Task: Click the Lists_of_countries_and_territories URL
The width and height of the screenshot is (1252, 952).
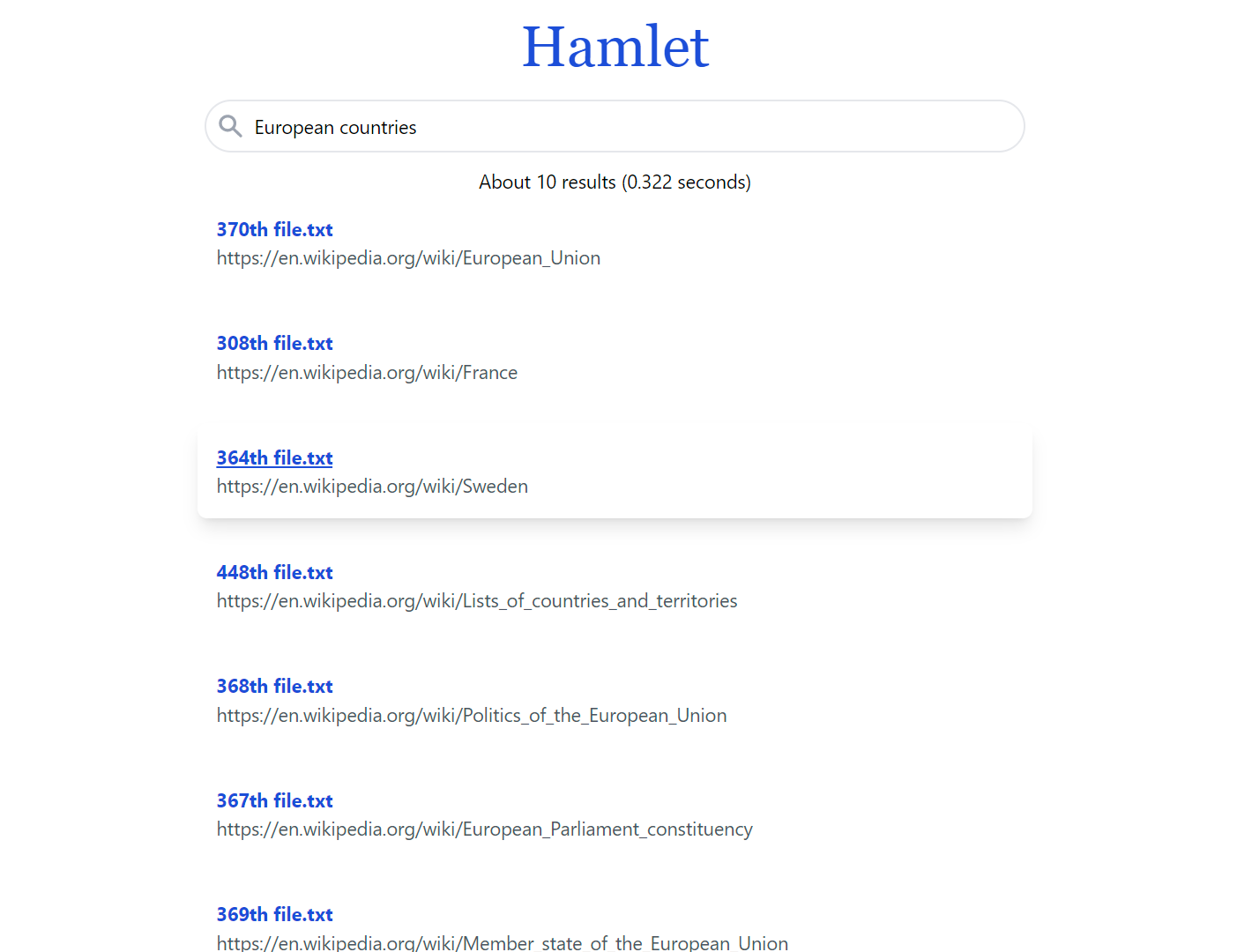Action: [x=477, y=600]
